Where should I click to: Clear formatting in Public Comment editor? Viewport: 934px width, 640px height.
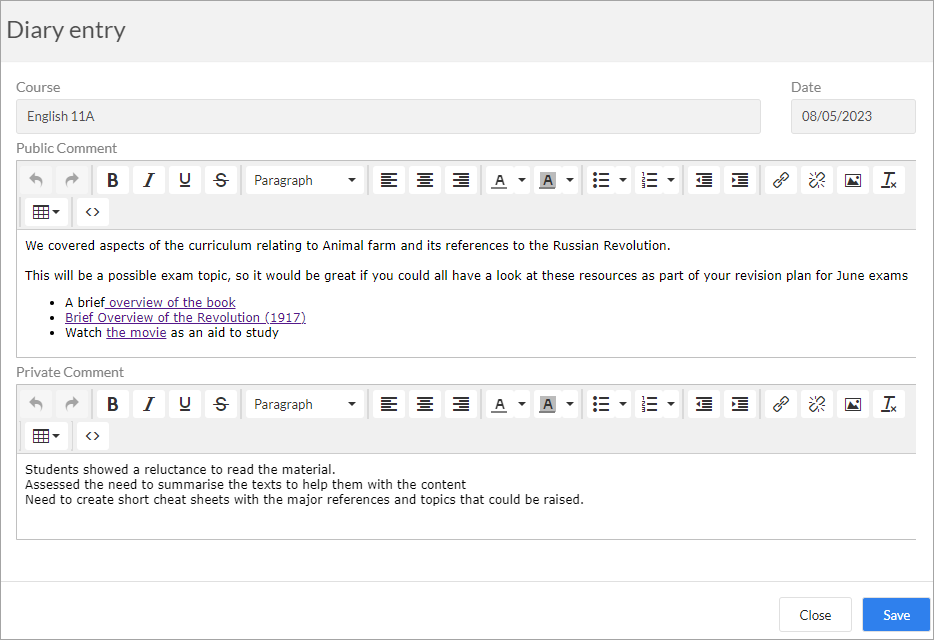[889, 180]
